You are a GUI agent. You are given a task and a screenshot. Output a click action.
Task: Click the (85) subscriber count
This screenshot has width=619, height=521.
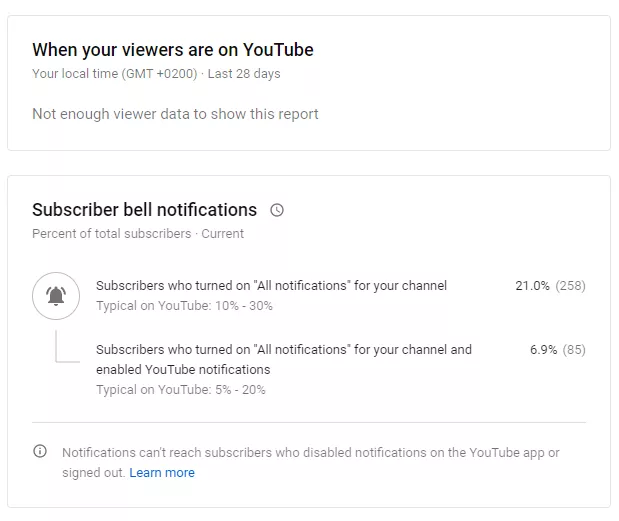click(574, 350)
